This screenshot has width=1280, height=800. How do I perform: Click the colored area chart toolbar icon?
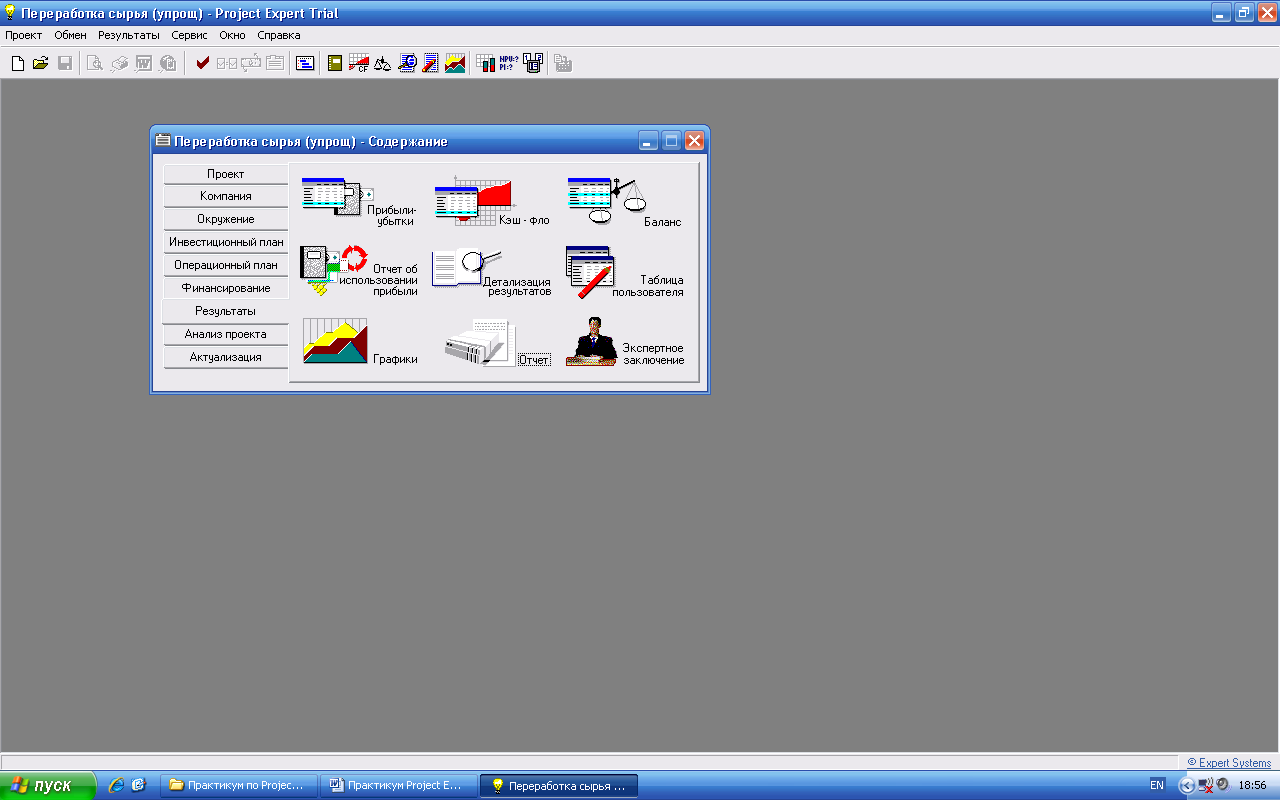455,63
